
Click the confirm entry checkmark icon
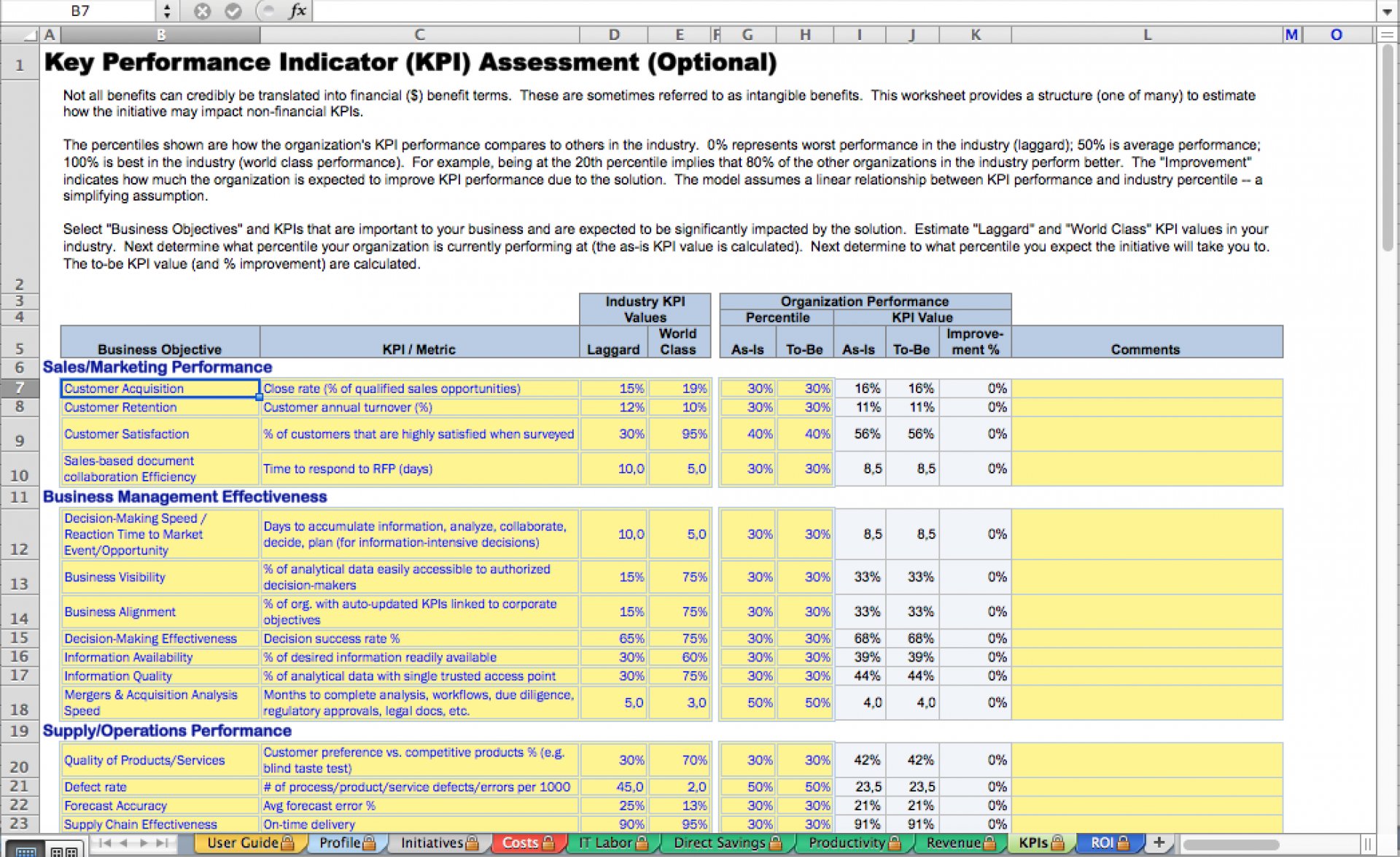click(x=233, y=11)
